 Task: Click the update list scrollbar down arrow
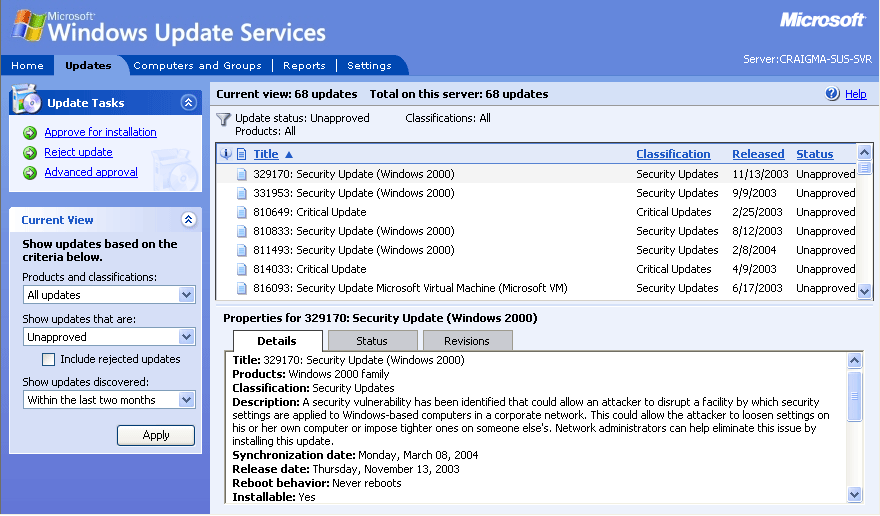pyautogui.click(x=865, y=291)
